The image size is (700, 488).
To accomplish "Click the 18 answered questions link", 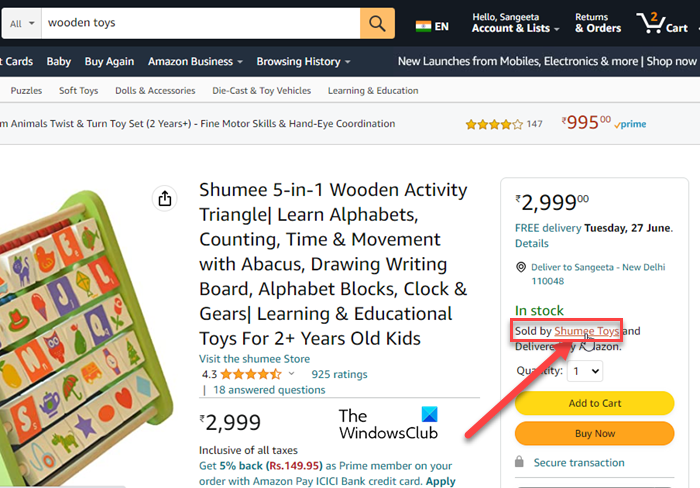I will pyautogui.click(x=269, y=390).
